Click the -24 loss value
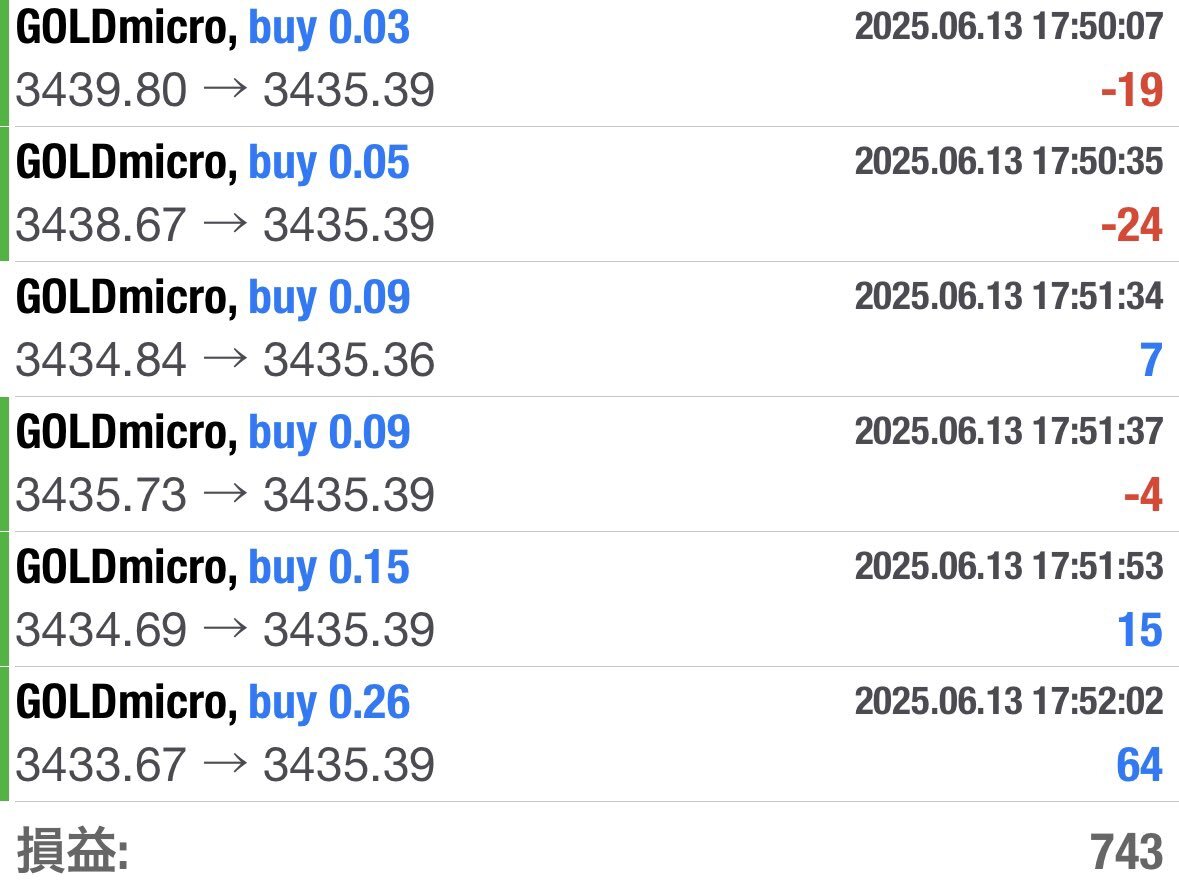 pos(1132,226)
